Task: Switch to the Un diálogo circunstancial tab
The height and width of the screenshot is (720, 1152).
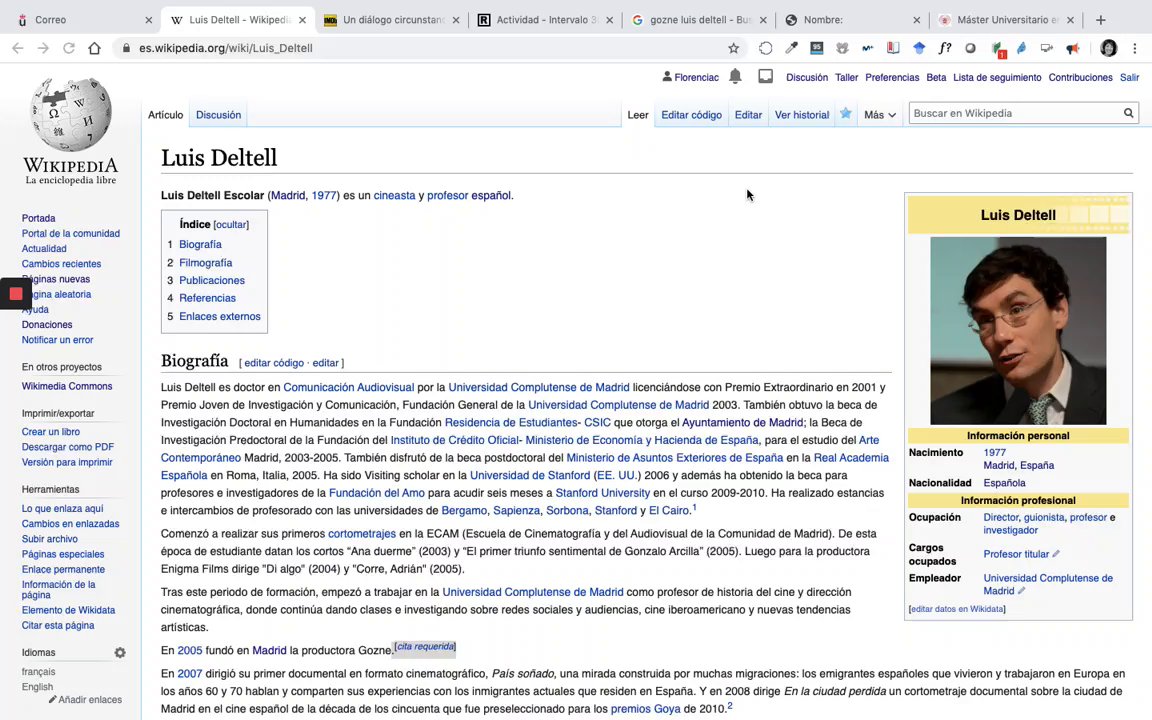Action: coord(393,20)
